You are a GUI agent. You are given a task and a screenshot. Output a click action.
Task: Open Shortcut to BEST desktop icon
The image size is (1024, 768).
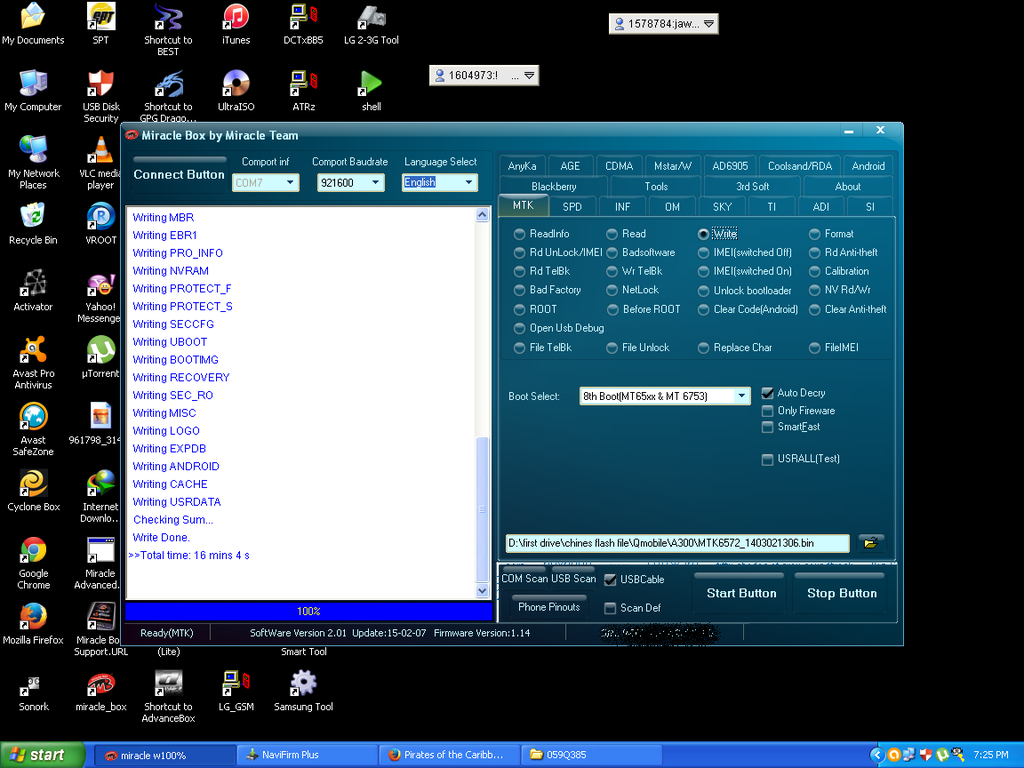pyautogui.click(x=168, y=29)
